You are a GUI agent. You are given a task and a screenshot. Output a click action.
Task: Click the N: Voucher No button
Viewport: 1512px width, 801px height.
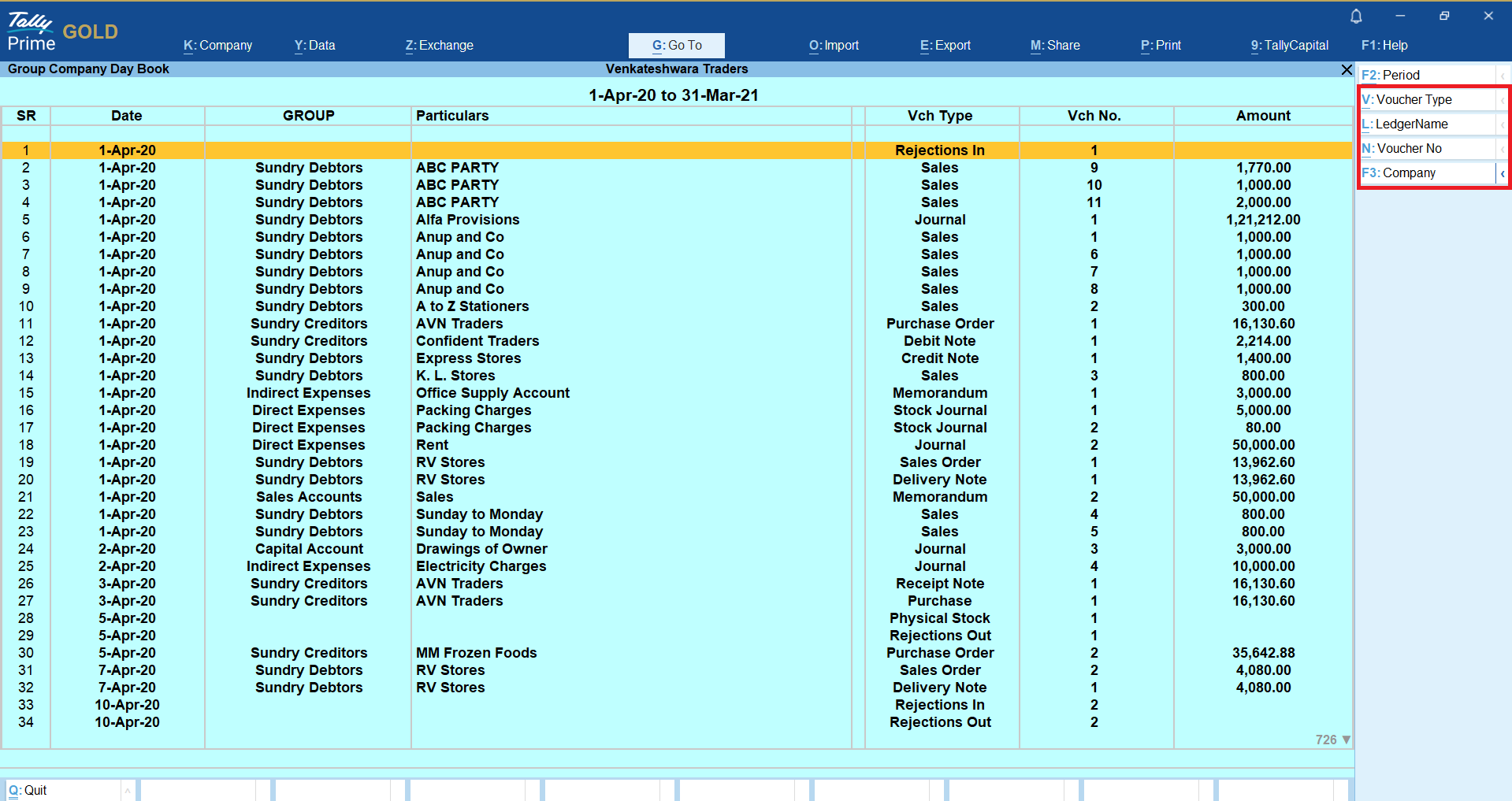1426,149
